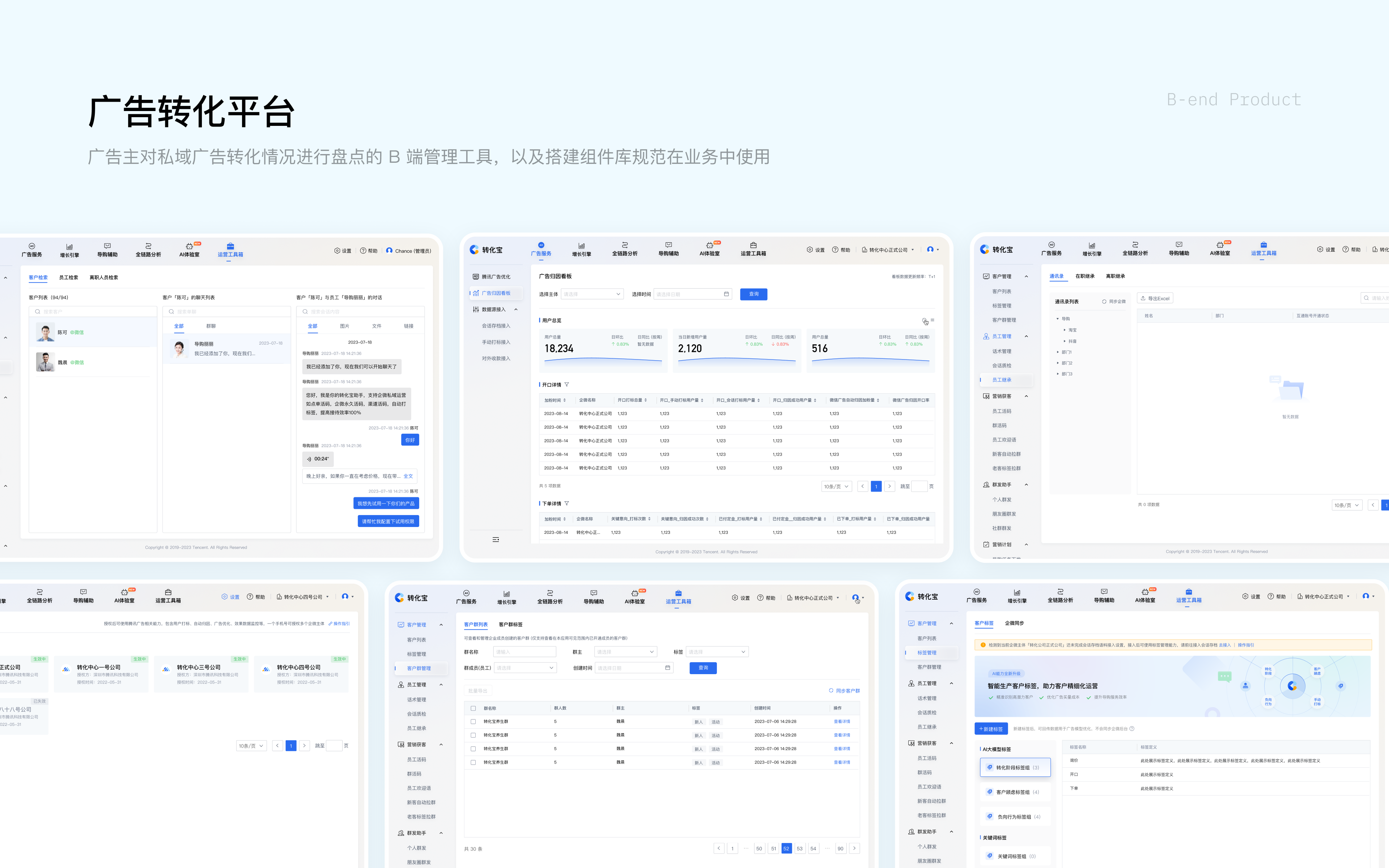The image size is (1389, 868).
Task: Switch to 客户群标签 tab
Action: click(510, 625)
